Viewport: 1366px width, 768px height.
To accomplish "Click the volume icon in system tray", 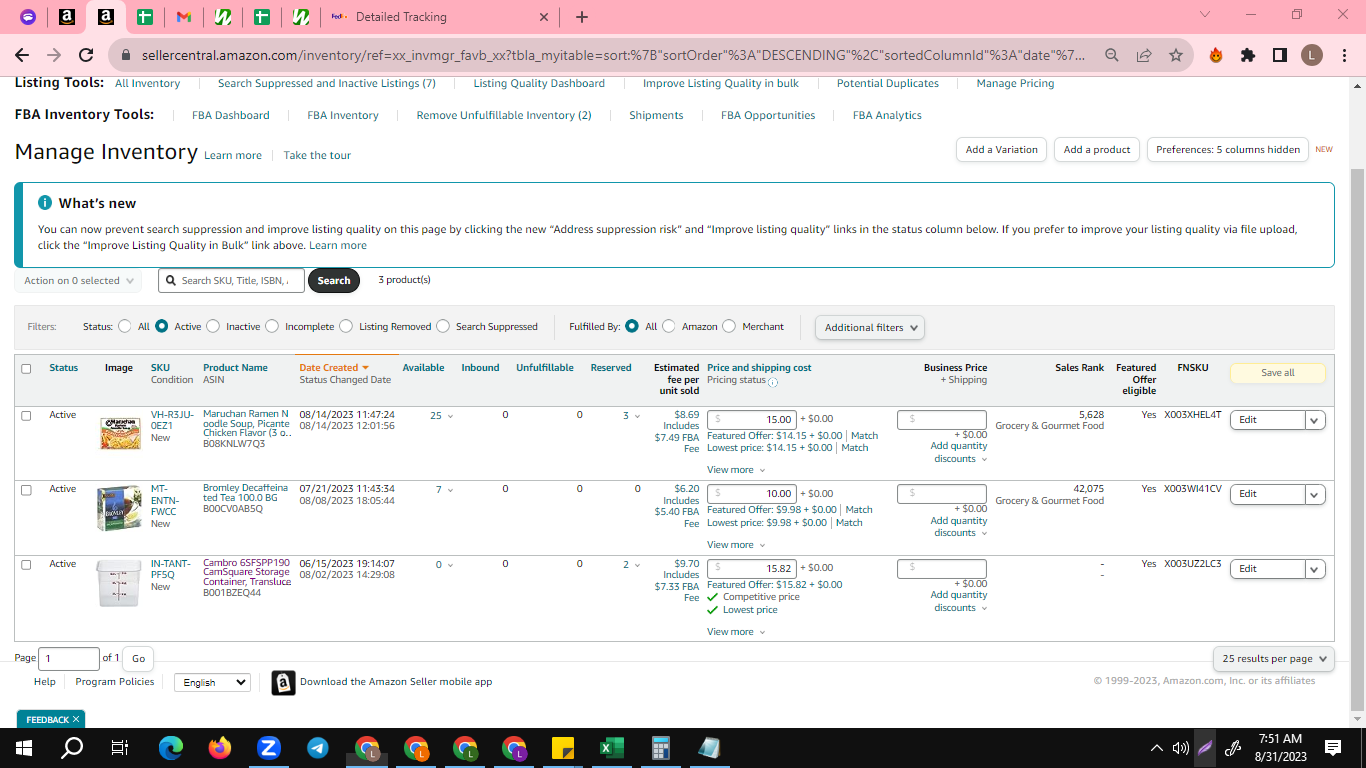I will coord(1180,748).
